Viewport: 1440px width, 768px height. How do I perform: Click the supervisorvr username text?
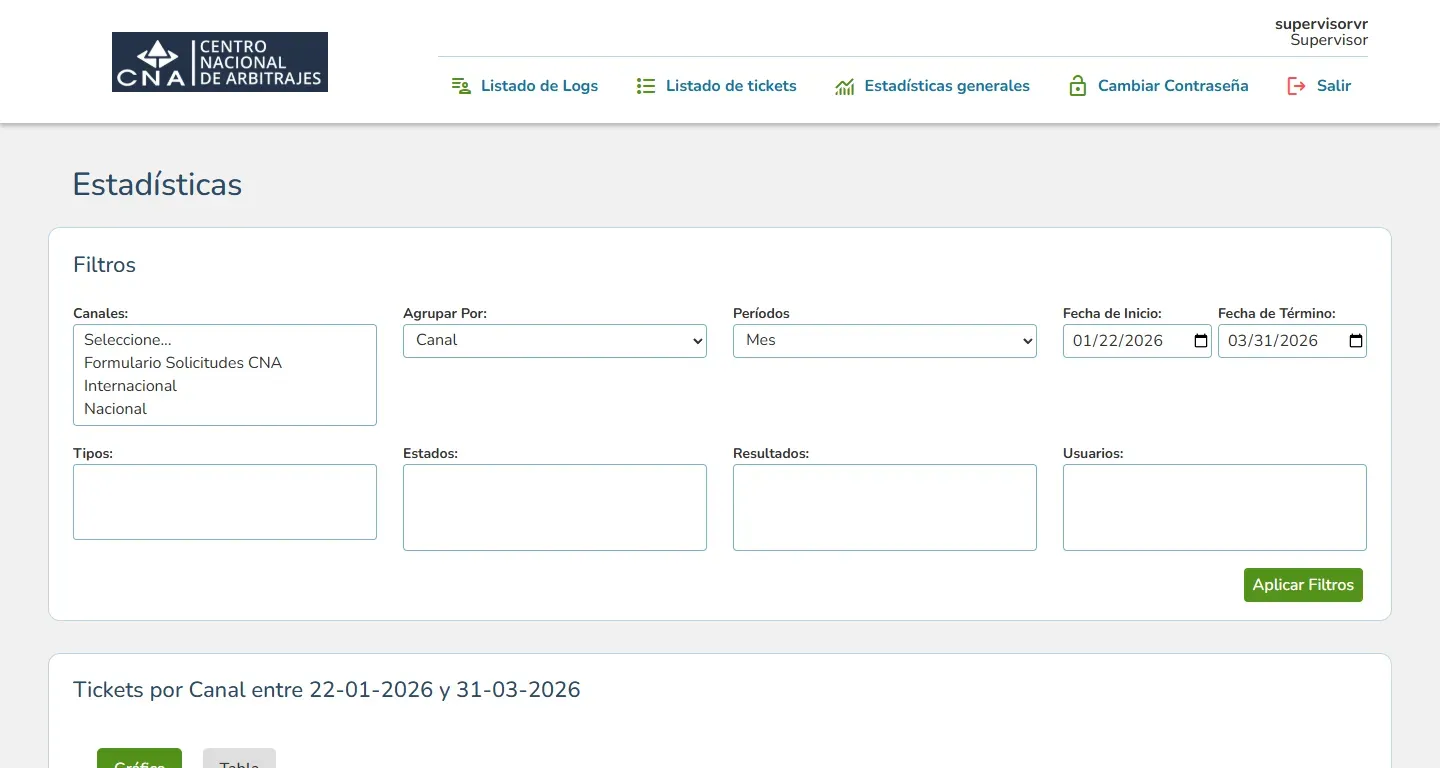point(1321,24)
